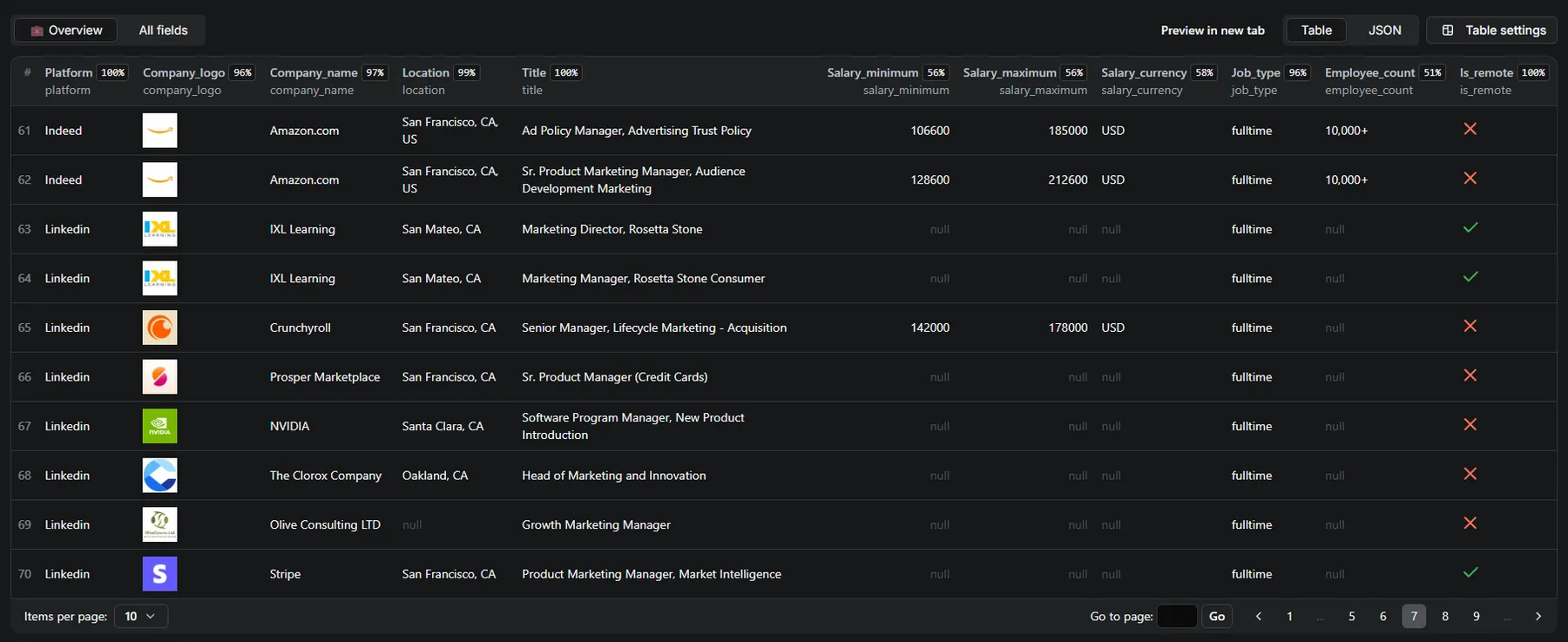Select current page 7

[x=1414, y=616]
